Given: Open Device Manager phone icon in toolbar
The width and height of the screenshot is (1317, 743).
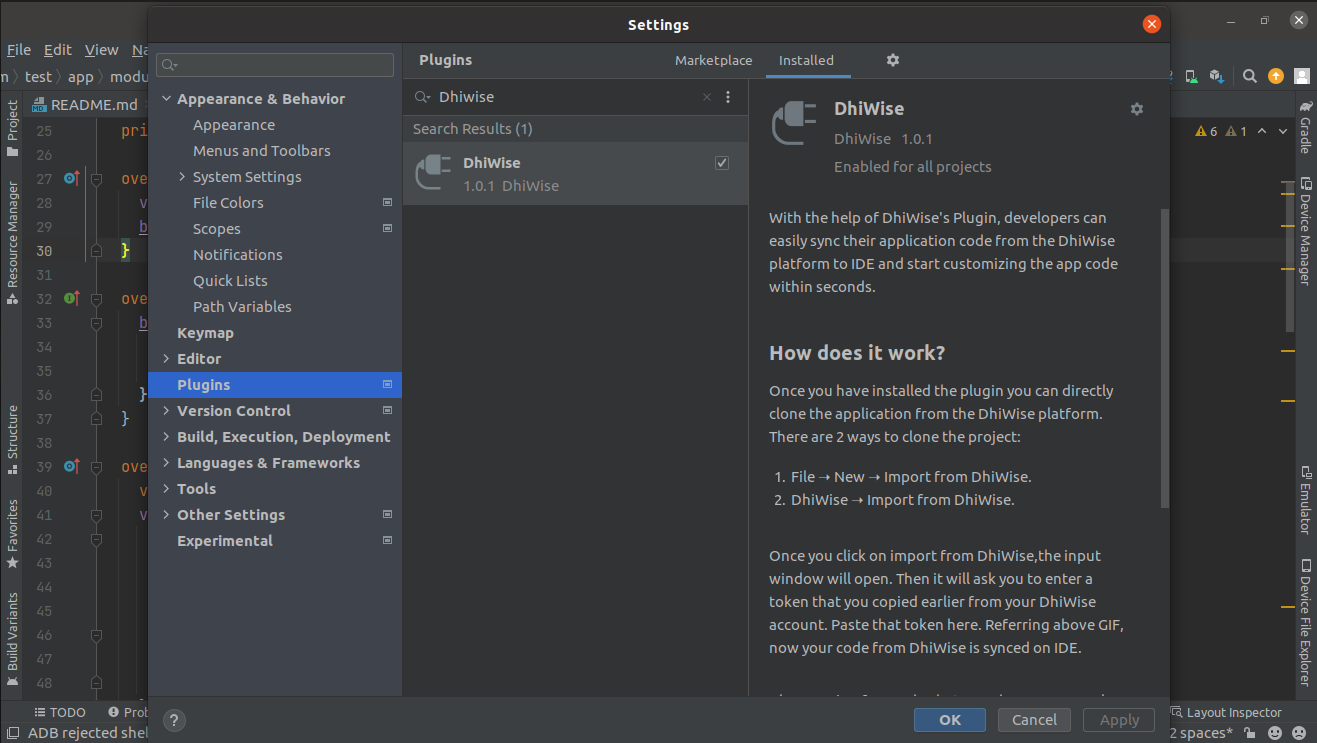Looking at the screenshot, I should (1191, 76).
